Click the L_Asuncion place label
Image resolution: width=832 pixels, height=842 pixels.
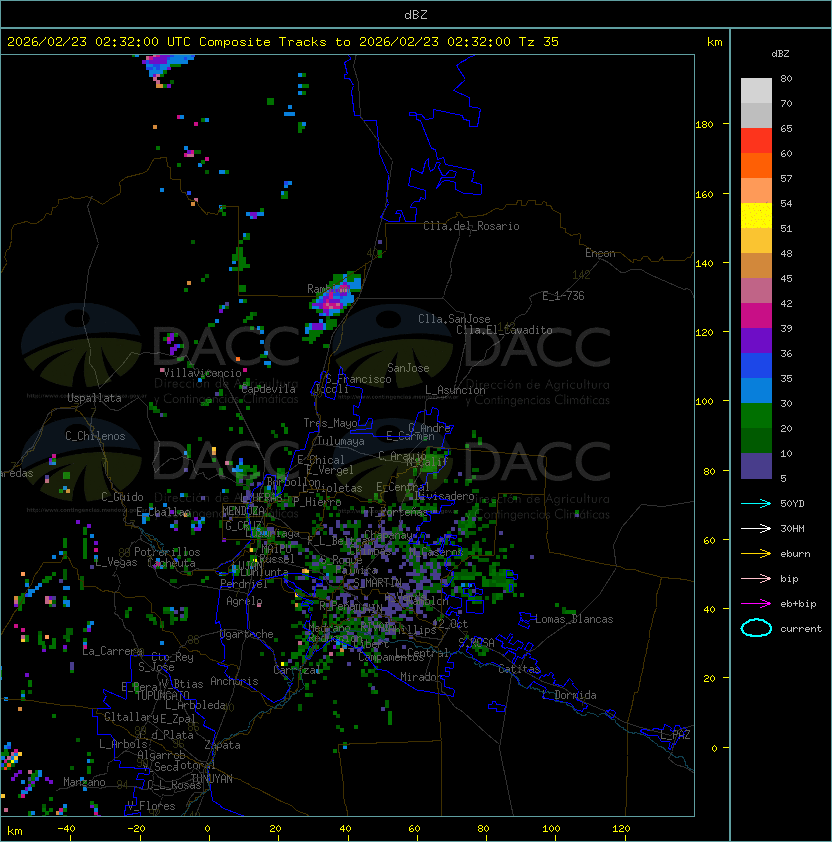tap(455, 390)
